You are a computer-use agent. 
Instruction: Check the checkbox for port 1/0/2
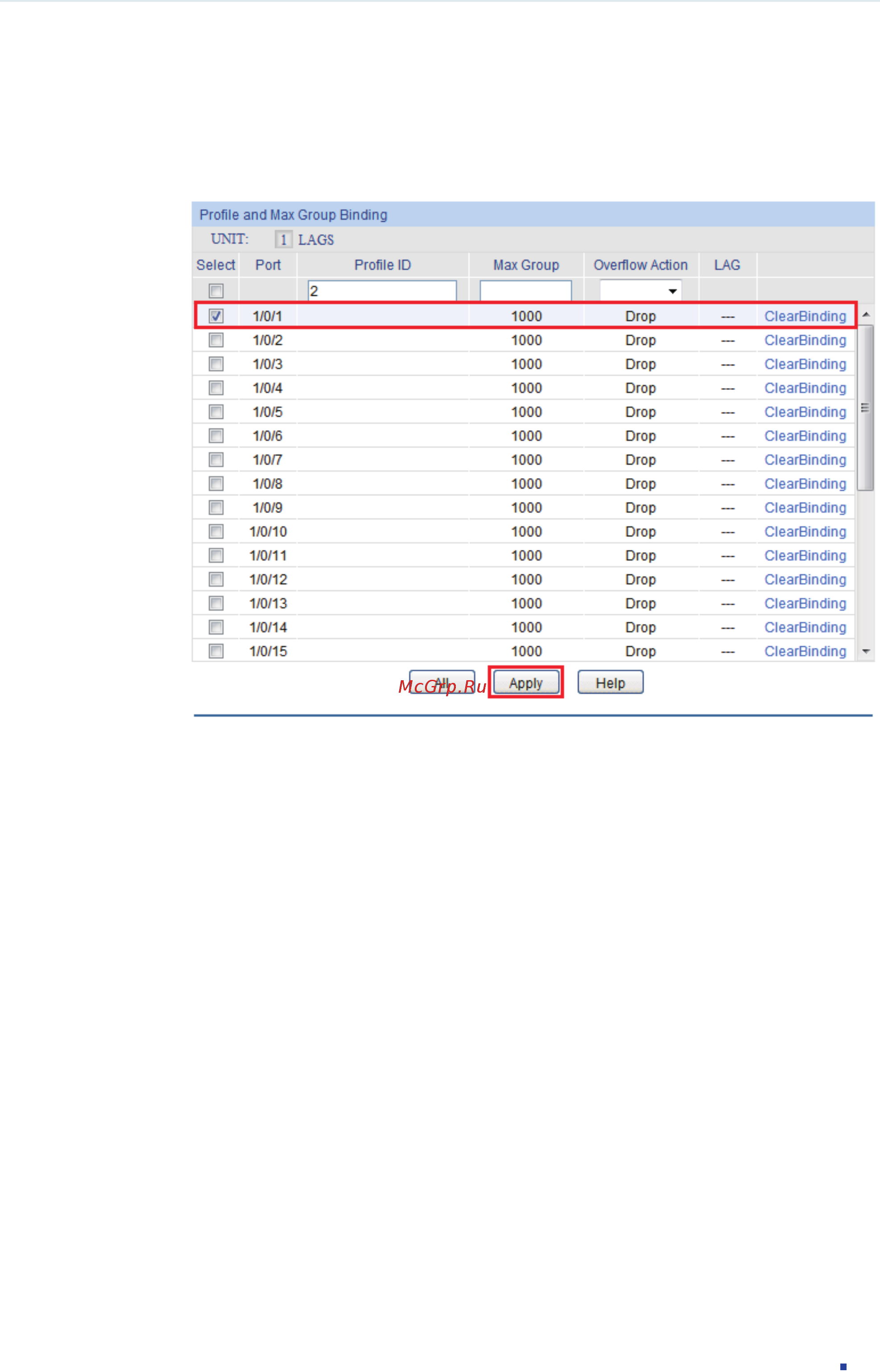pyautogui.click(x=216, y=340)
